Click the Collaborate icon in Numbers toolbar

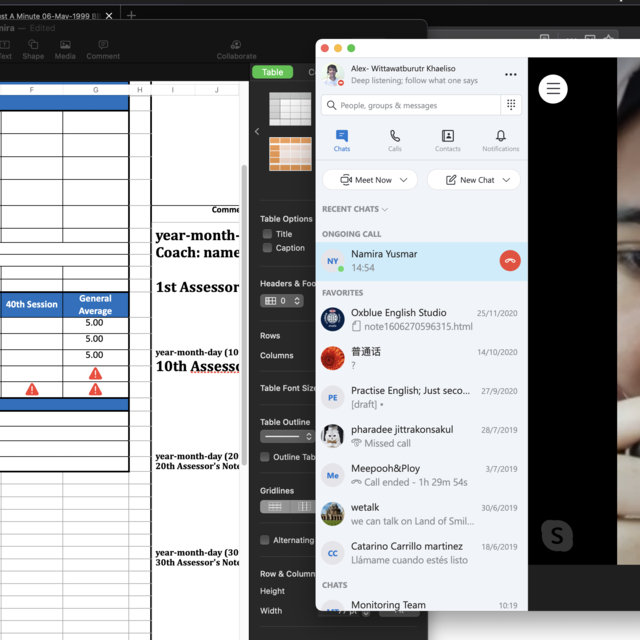[x=236, y=49]
